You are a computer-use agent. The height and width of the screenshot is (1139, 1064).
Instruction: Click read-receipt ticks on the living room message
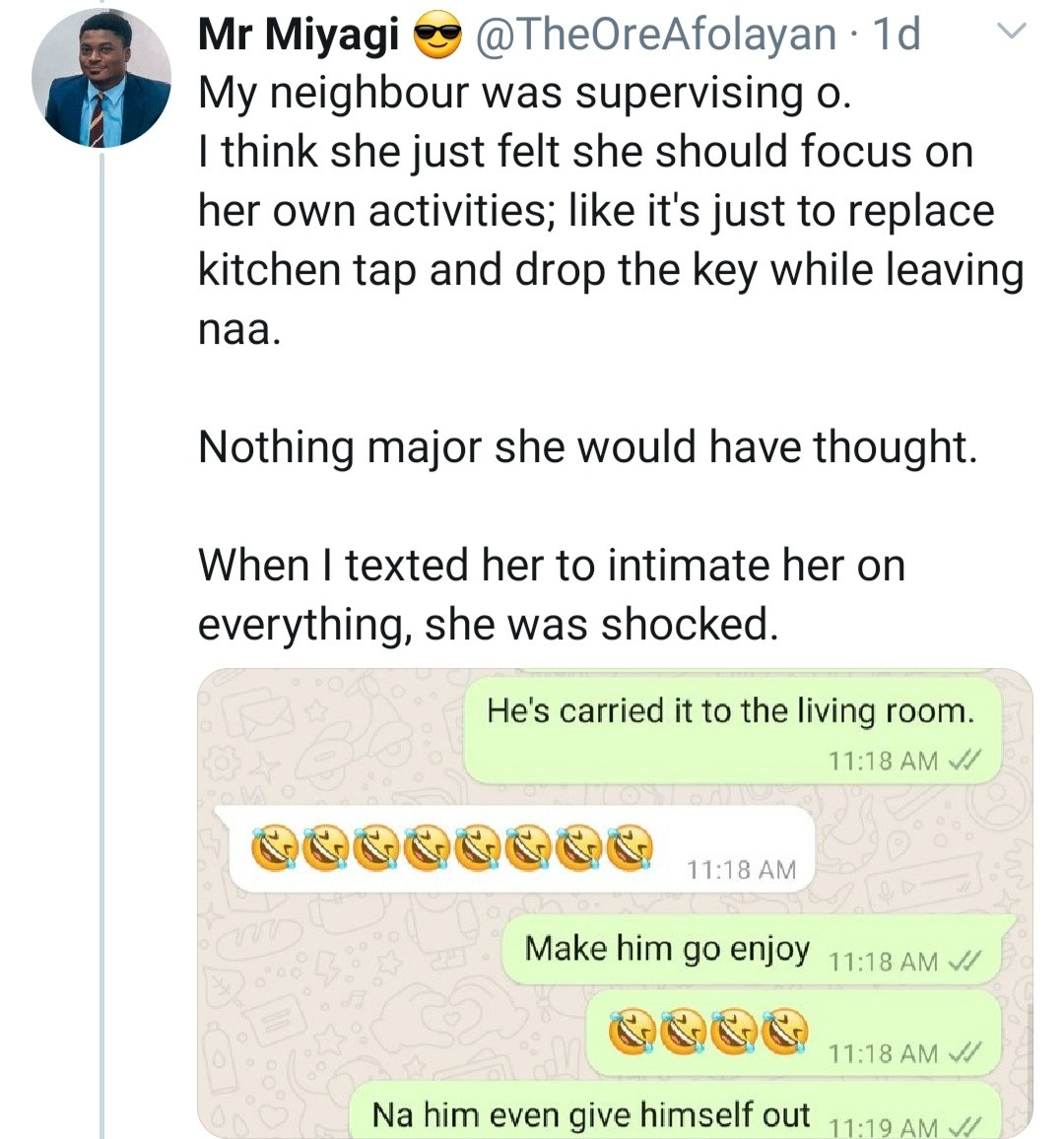pos(964,761)
